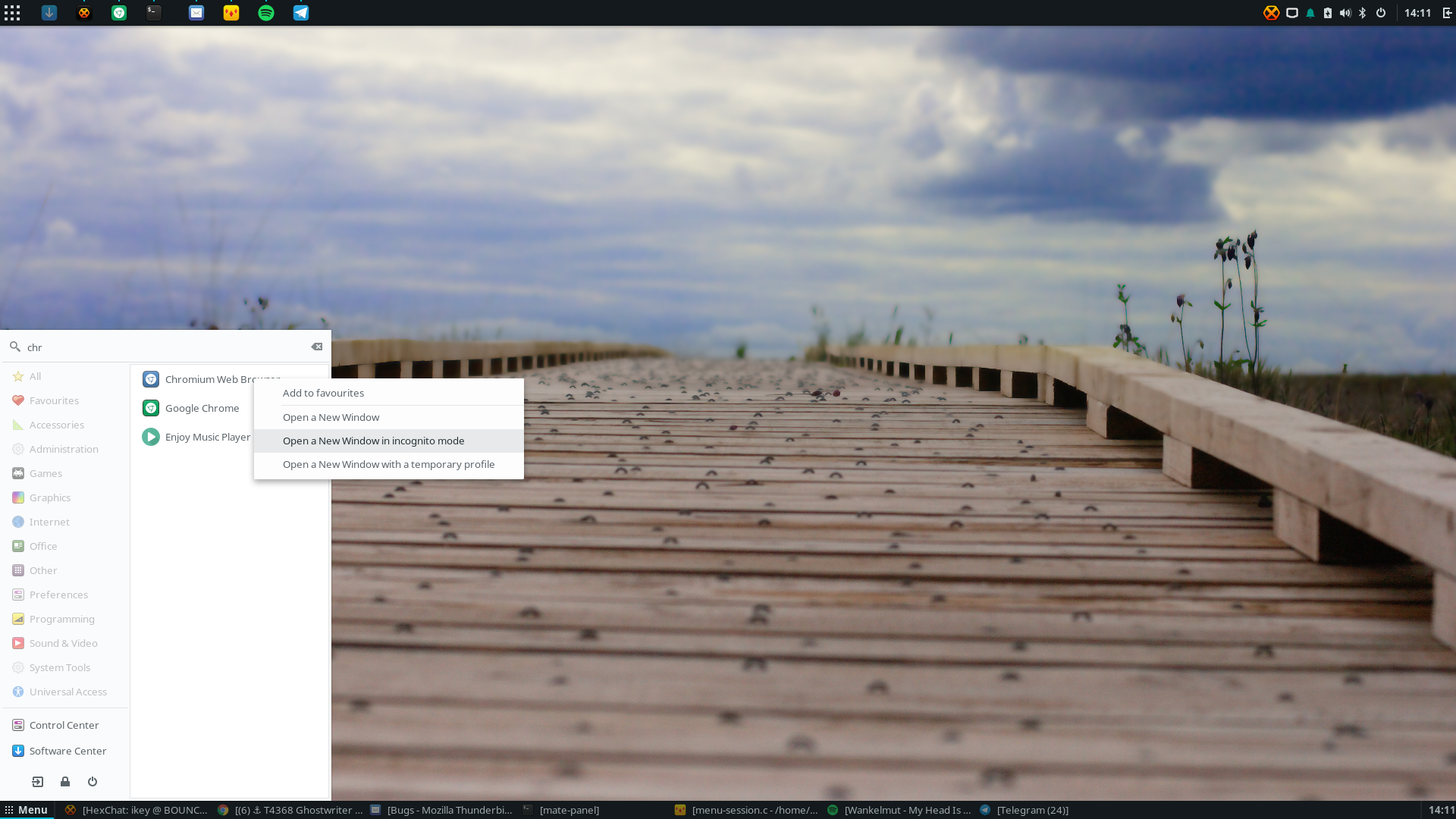Switch to Ghostwriter Chrome window in taskbar
Screen dimensions: 1456x819
tap(290, 810)
